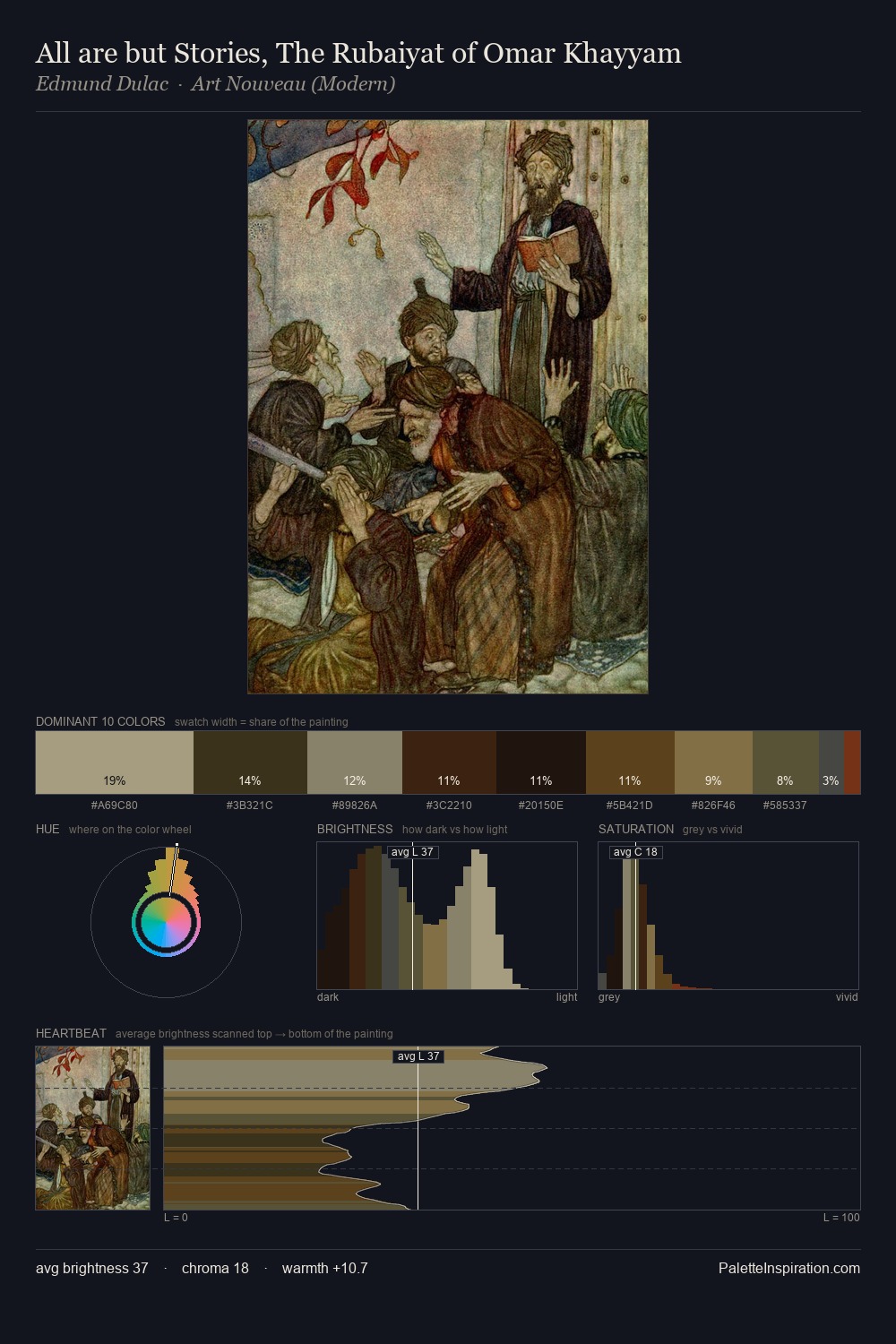Click the BRIGHTNESS section heading
Screen dimensions: 896x1344
[x=355, y=829]
